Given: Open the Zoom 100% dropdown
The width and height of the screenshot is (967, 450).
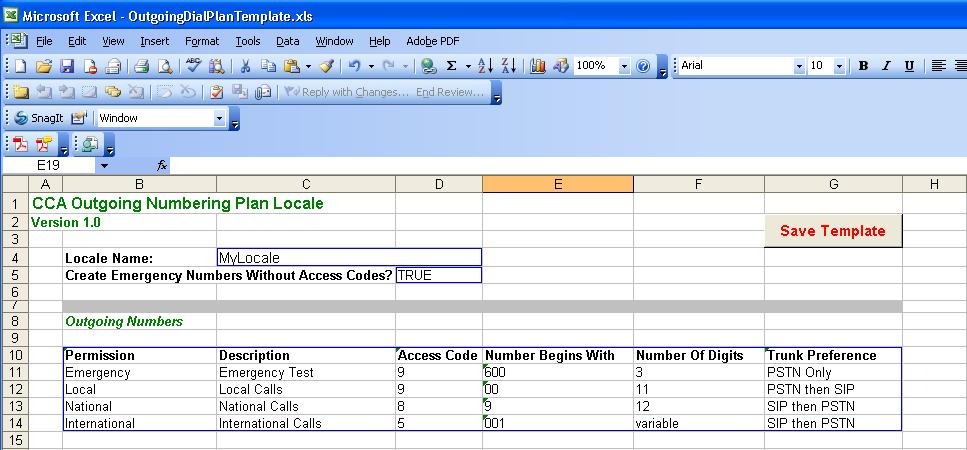Looking at the screenshot, I should pos(624,66).
